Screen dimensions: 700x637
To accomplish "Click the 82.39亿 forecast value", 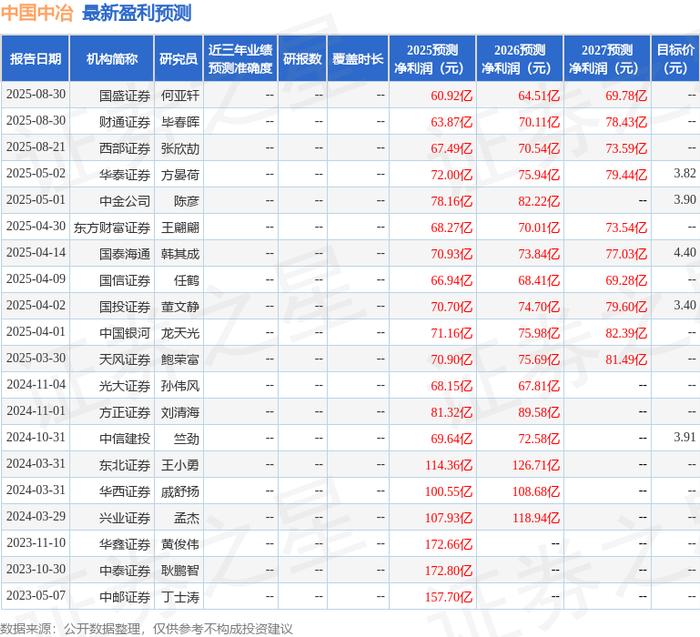I will click(626, 333).
